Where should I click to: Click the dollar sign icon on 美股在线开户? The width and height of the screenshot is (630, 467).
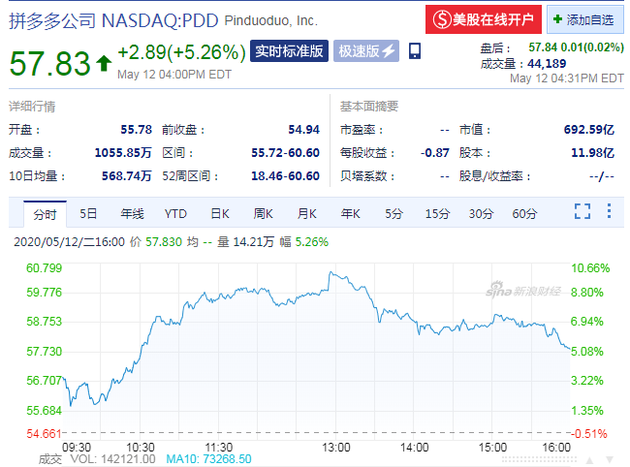click(442, 19)
